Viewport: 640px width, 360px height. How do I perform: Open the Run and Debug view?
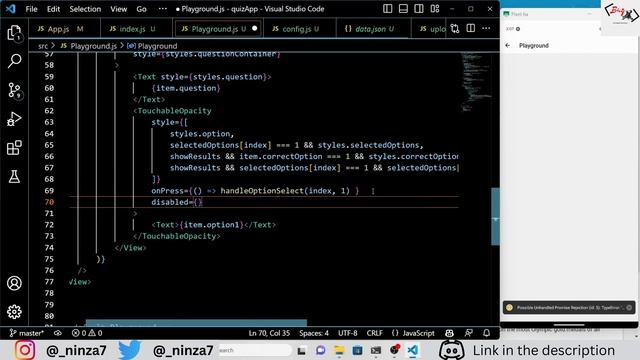pyautogui.click(x=14, y=119)
